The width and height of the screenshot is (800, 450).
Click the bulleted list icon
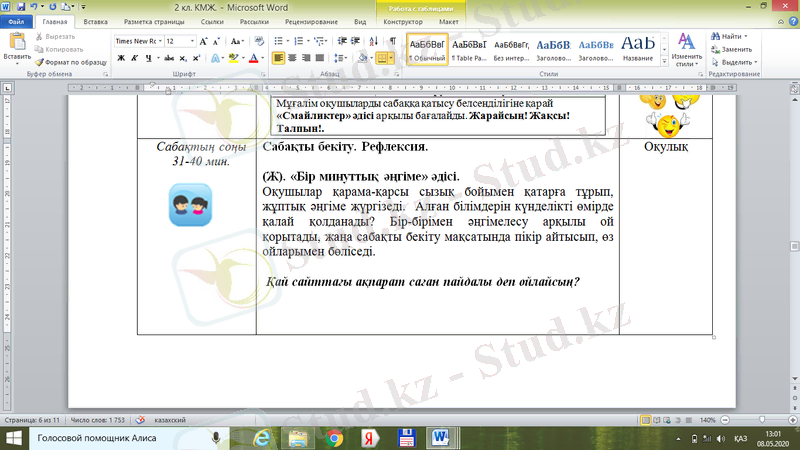(280, 41)
